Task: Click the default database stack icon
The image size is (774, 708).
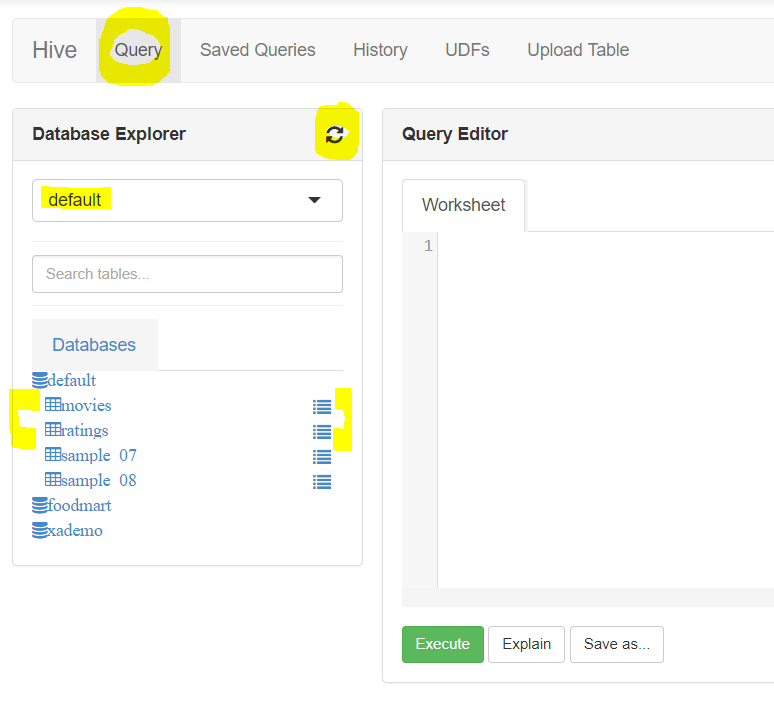Action: click(x=40, y=380)
